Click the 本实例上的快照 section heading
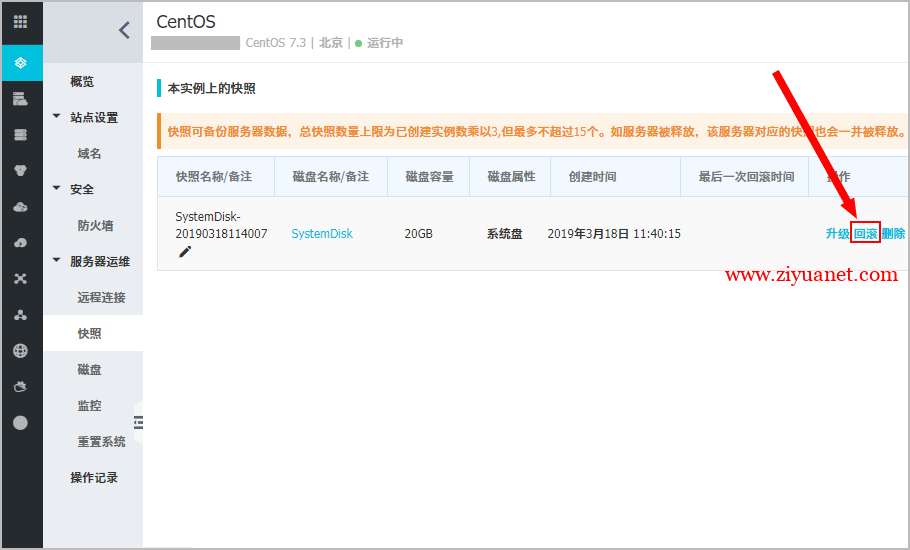Viewport: 910px width, 550px height. (x=212, y=89)
